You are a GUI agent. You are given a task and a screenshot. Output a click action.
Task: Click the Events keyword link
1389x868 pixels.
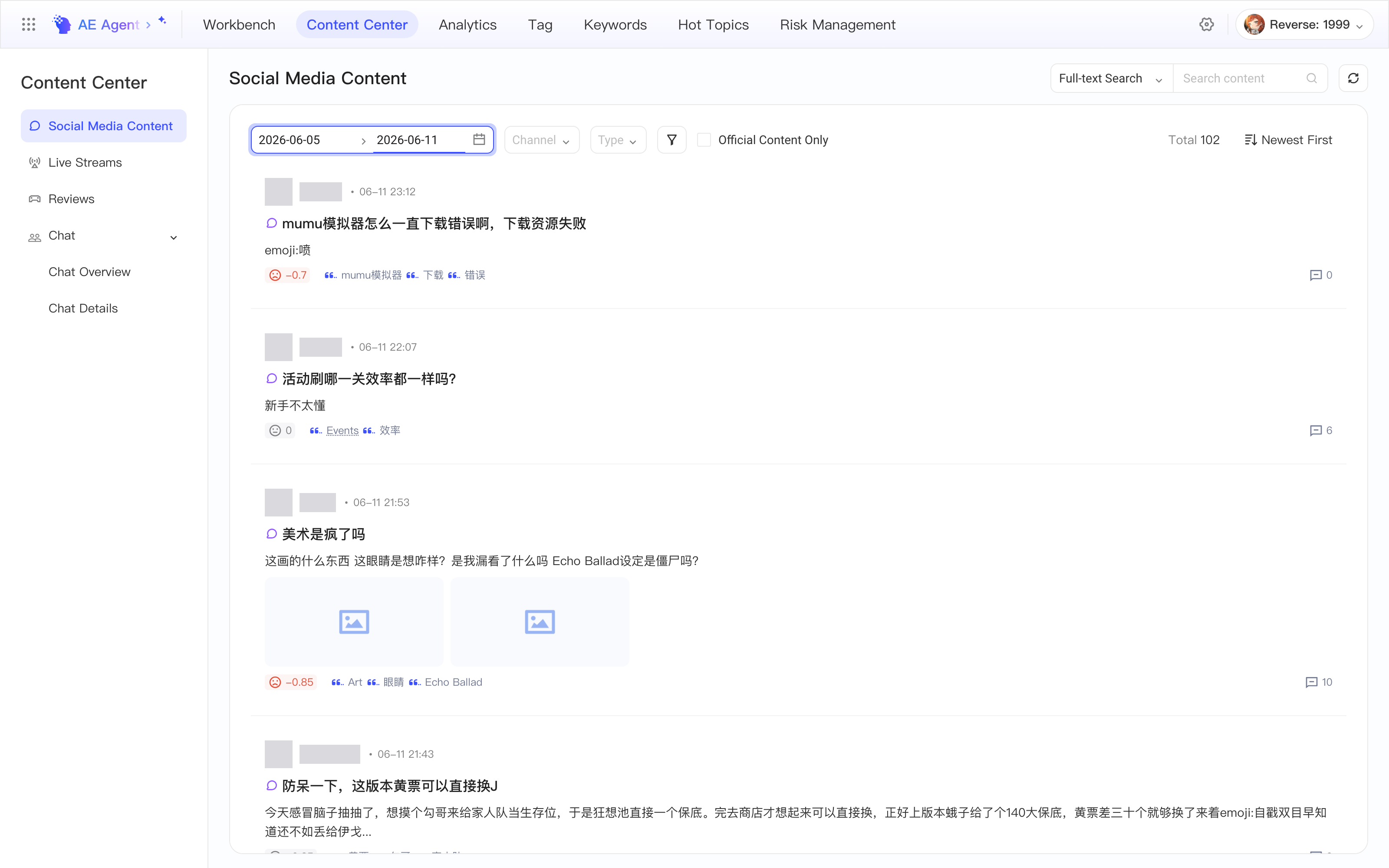[x=342, y=431]
